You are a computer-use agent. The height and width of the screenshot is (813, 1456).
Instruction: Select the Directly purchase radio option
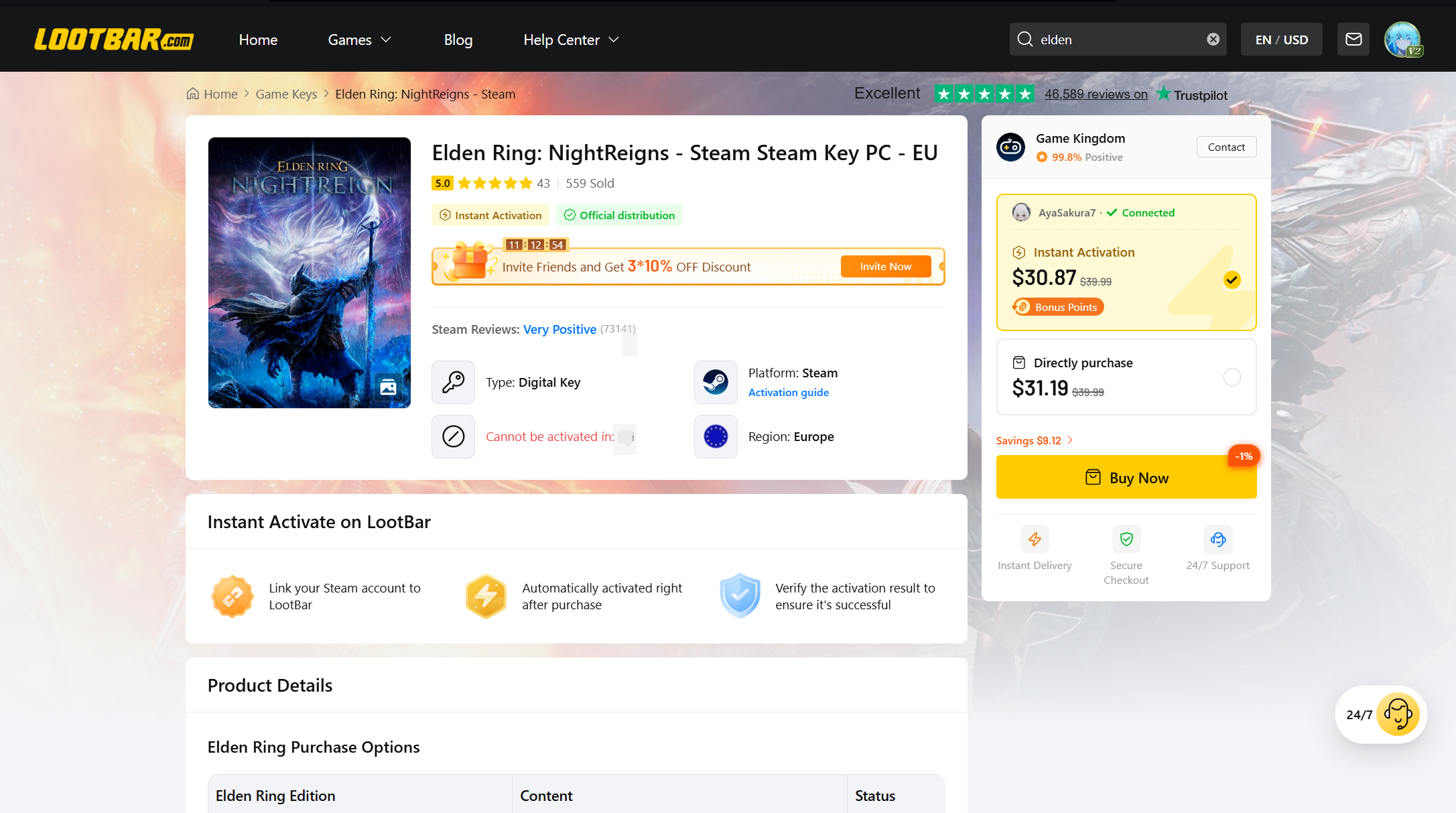click(1232, 377)
